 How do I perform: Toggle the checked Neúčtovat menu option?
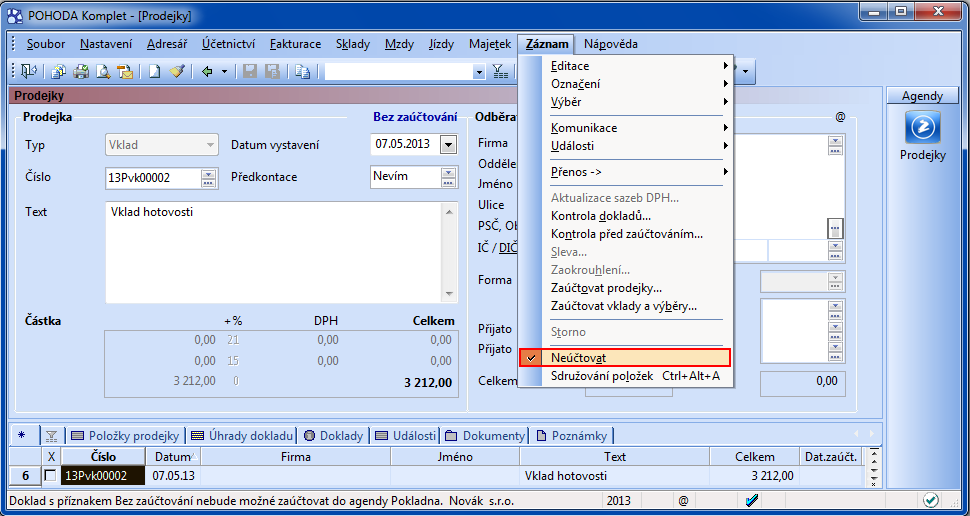pyautogui.click(x=625, y=358)
